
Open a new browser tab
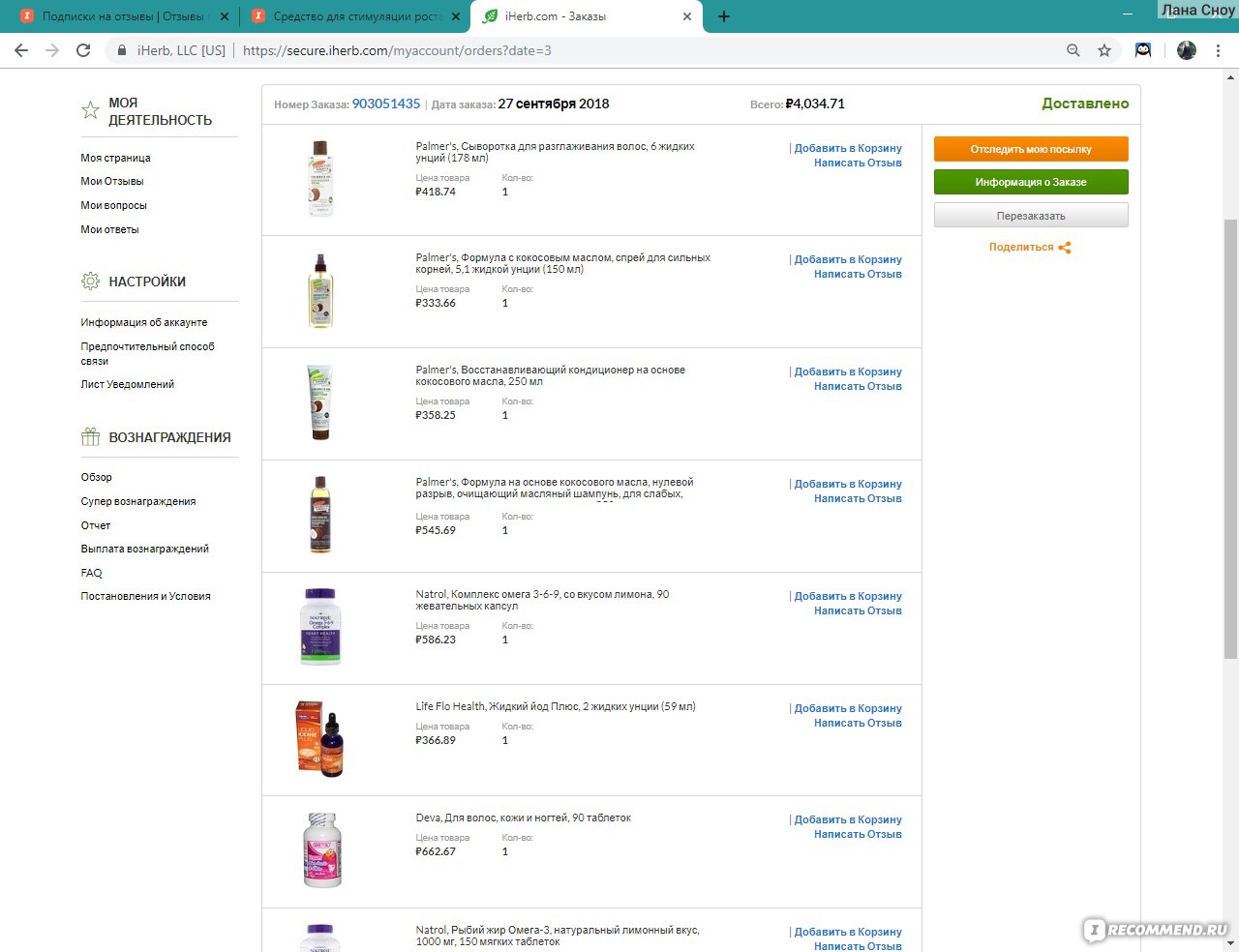[x=724, y=16]
